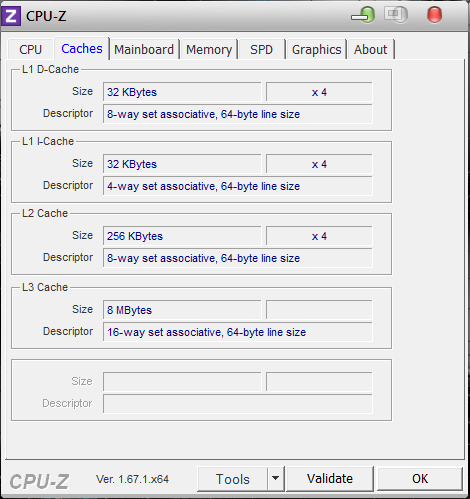Viewport: 470px width, 499px height.
Task: Click empty descriptor field in unlabeled cache group
Action: point(238,404)
